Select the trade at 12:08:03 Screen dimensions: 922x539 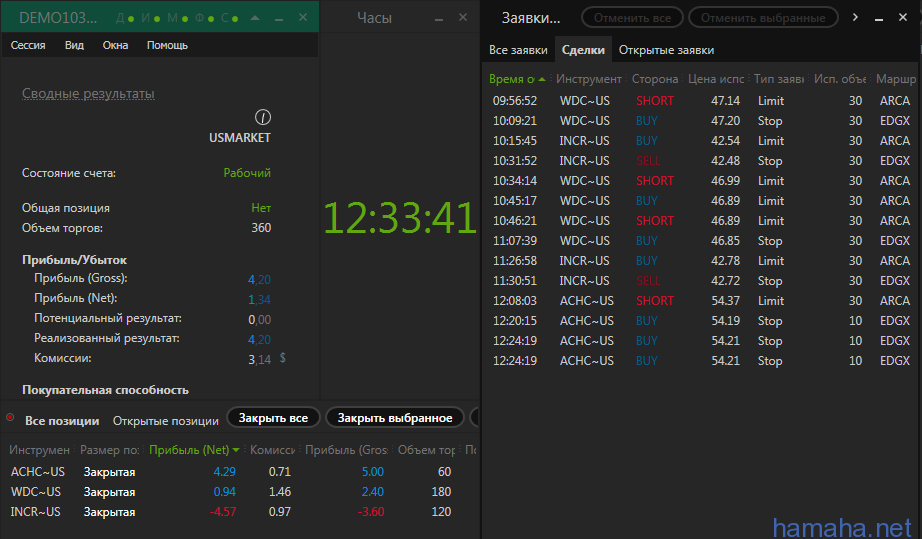701,300
